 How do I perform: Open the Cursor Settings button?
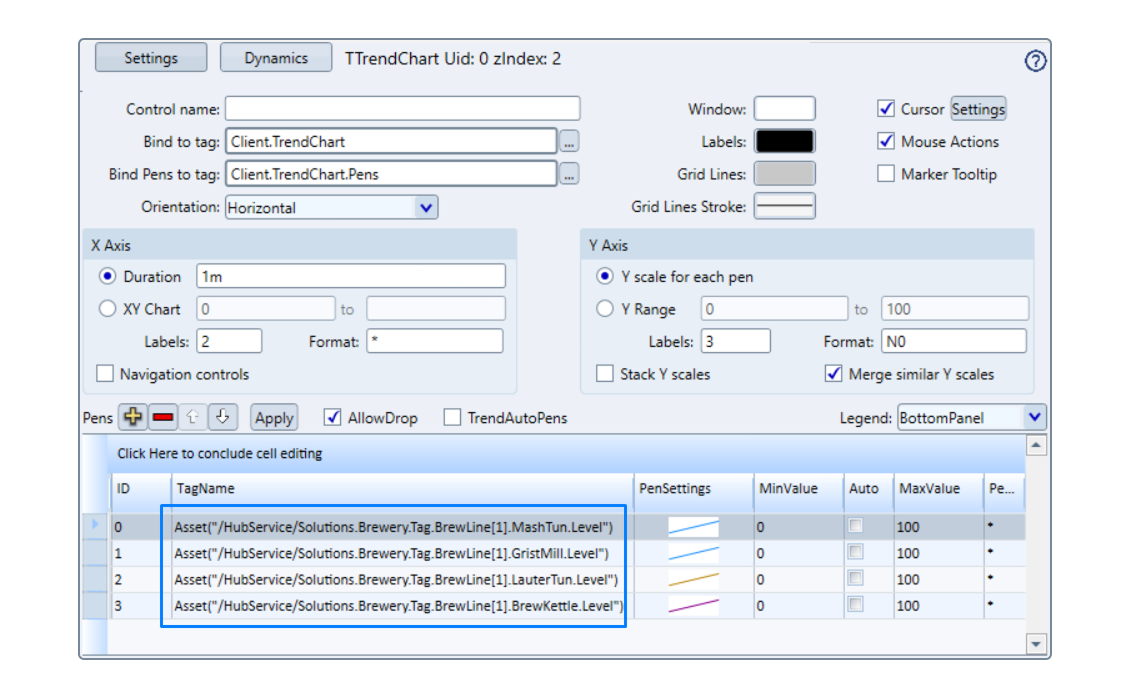977,109
